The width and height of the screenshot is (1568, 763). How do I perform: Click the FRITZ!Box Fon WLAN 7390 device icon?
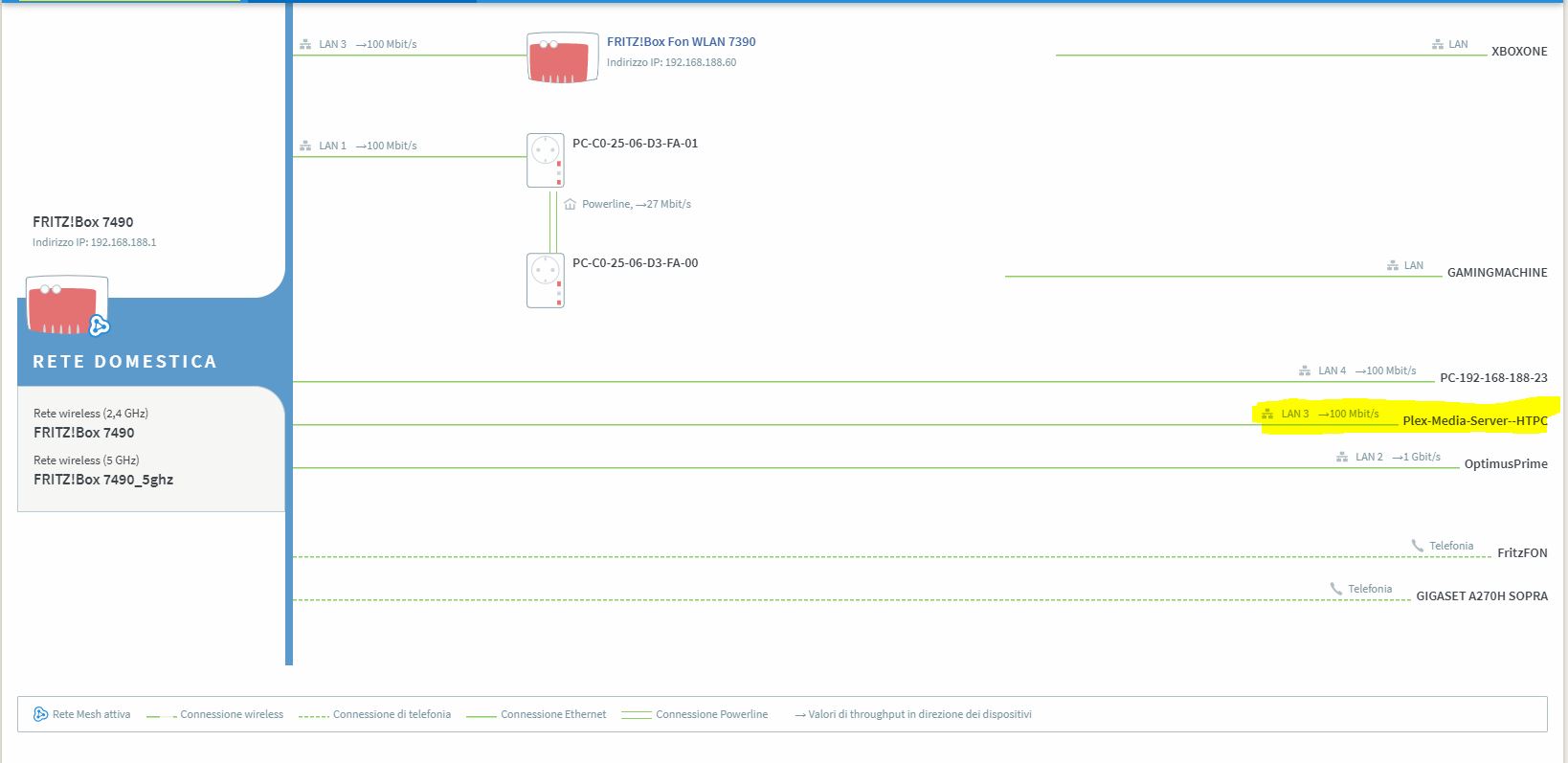[x=563, y=57]
